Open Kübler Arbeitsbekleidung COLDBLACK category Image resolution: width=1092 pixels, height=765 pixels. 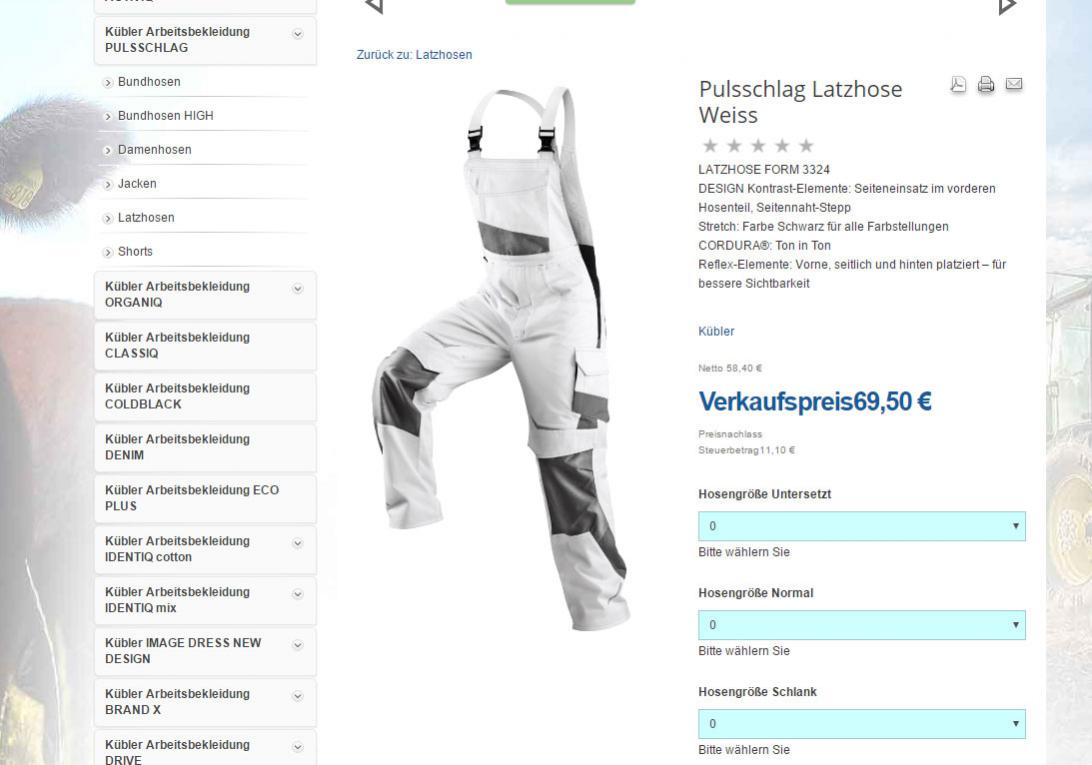(205, 396)
